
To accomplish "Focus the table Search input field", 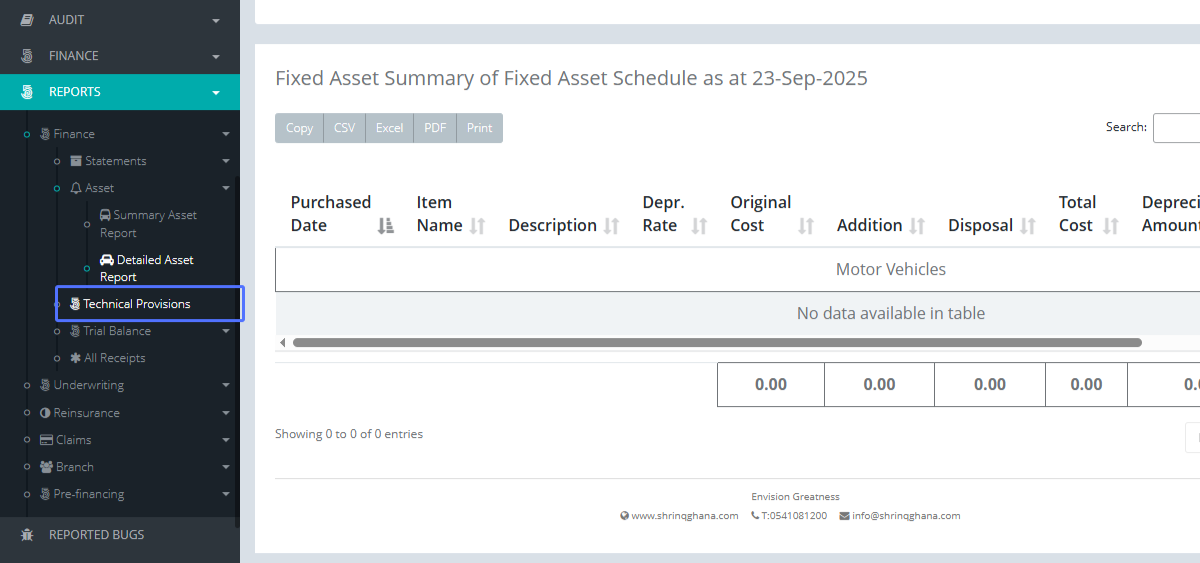I will tap(1176, 128).
